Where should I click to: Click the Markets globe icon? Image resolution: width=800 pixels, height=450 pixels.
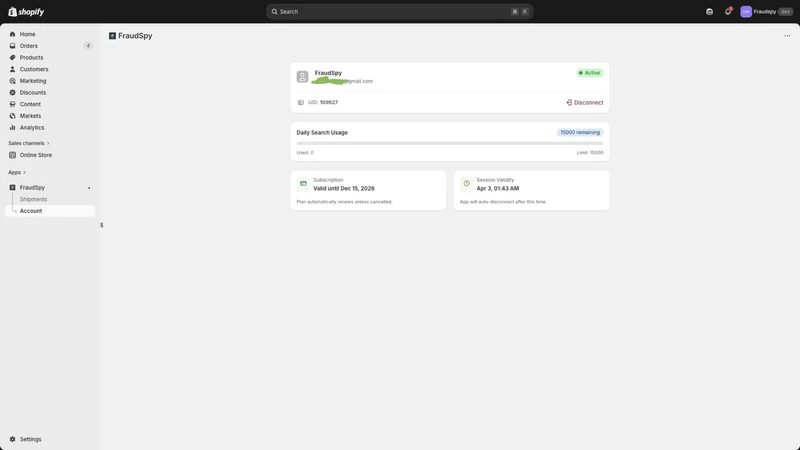coord(13,116)
